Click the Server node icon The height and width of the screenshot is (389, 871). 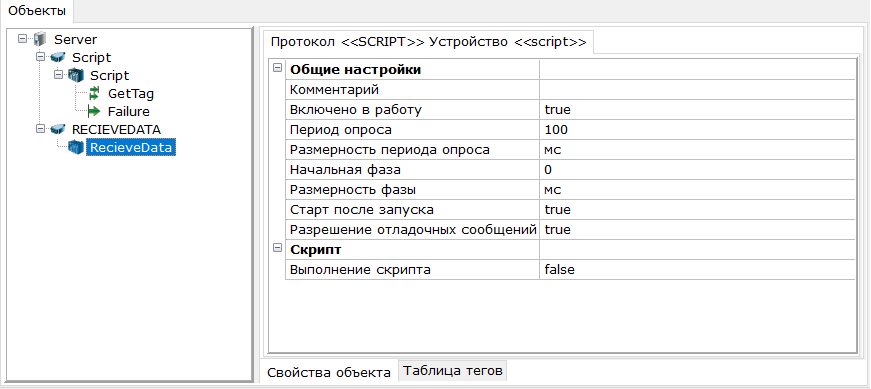[x=41, y=39]
